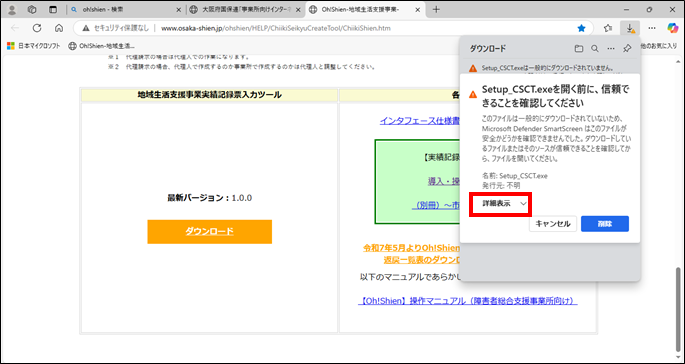Open a new browser tab

(436, 10)
